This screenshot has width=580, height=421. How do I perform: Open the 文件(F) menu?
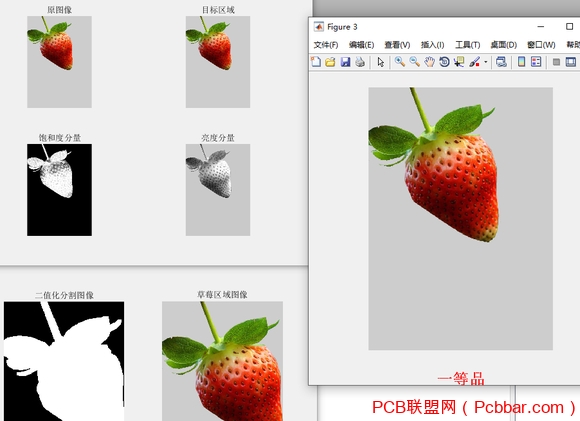pyautogui.click(x=326, y=45)
